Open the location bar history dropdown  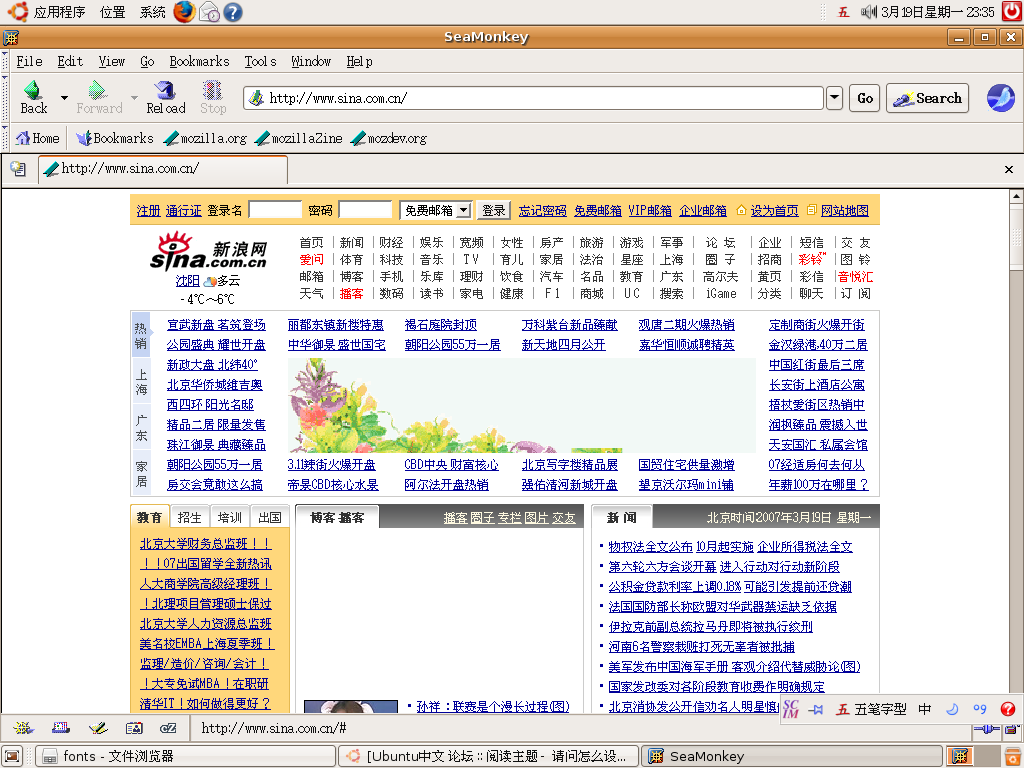(x=834, y=98)
